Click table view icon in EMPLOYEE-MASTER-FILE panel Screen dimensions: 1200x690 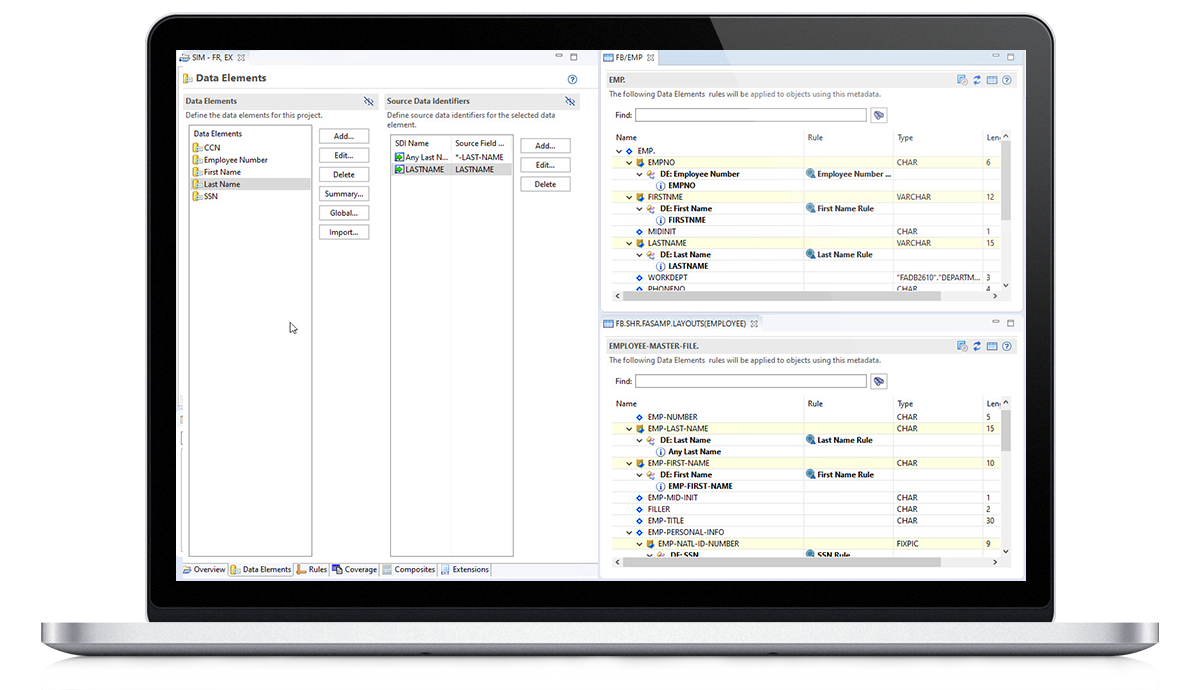pyautogui.click(x=991, y=346)
